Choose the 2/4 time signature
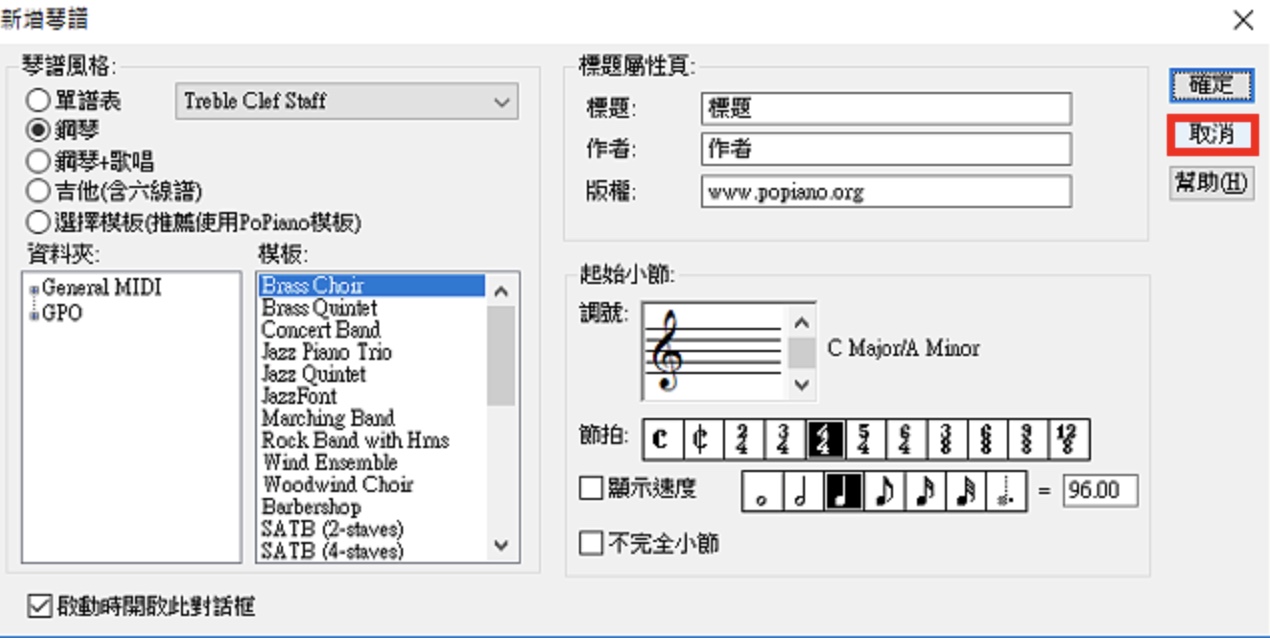 click(x=743, y=439)
